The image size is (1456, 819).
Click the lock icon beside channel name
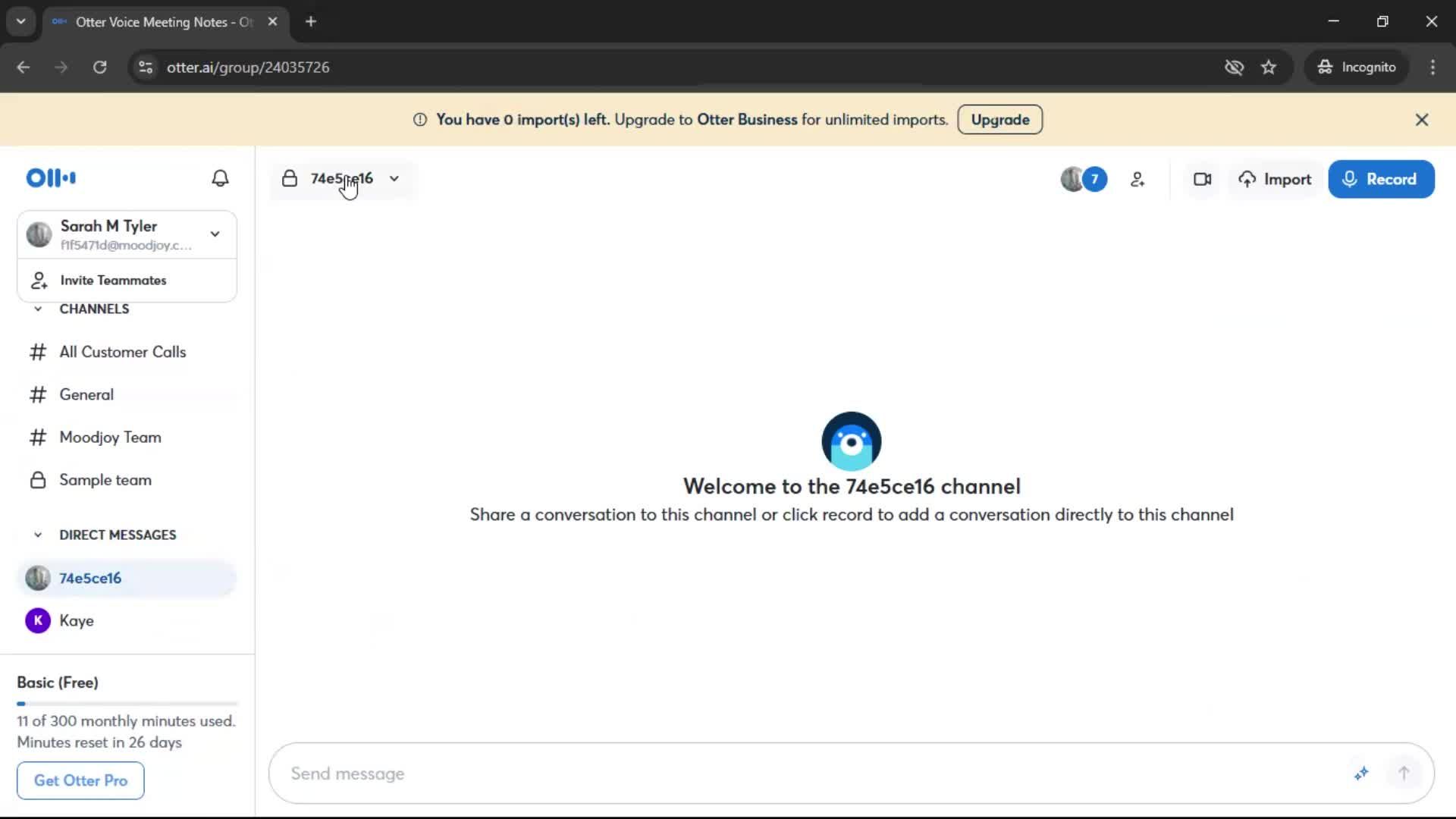coord(290,179)
